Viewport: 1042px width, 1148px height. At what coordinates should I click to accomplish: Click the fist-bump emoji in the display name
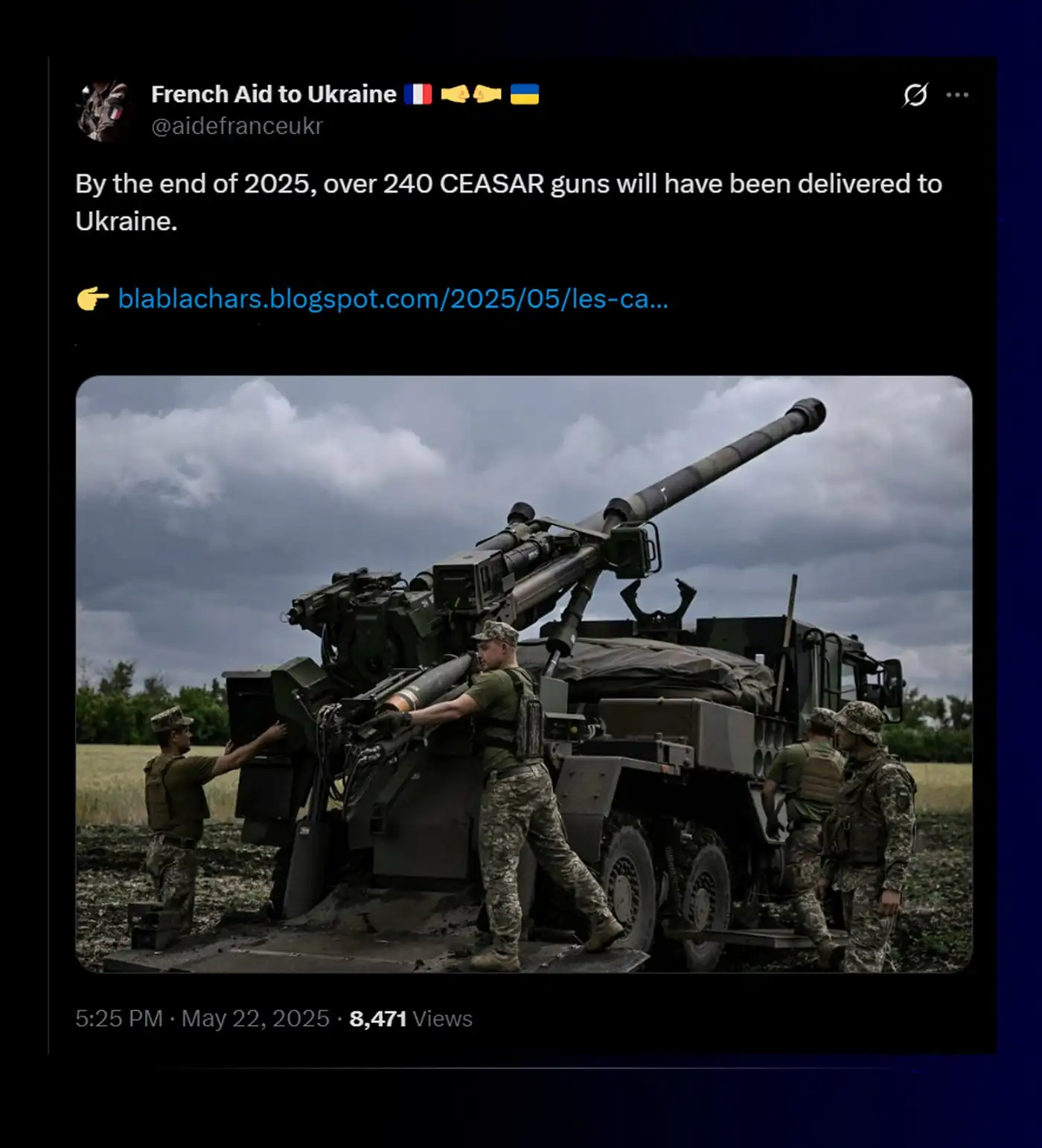(x=470, y=94)
